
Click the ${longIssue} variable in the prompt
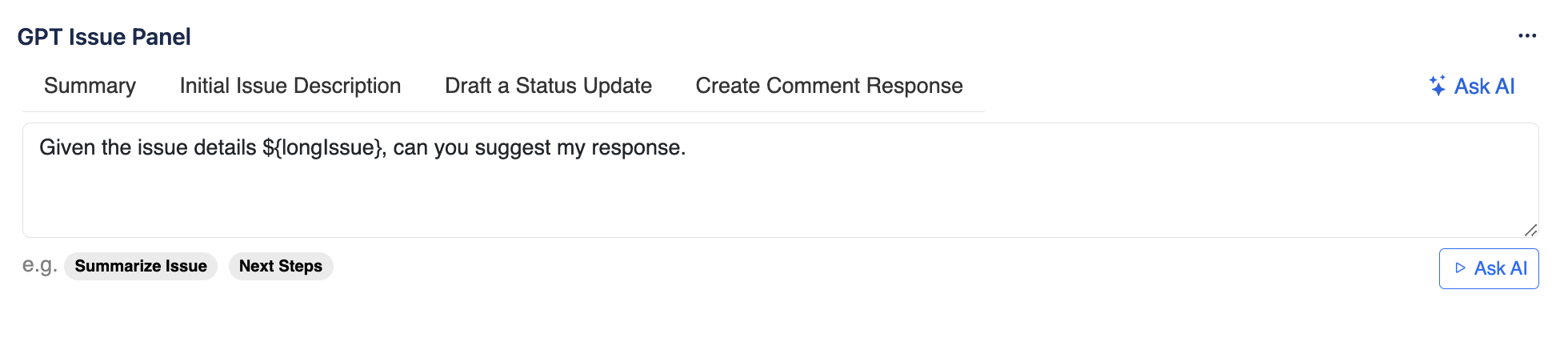[323, 148]
